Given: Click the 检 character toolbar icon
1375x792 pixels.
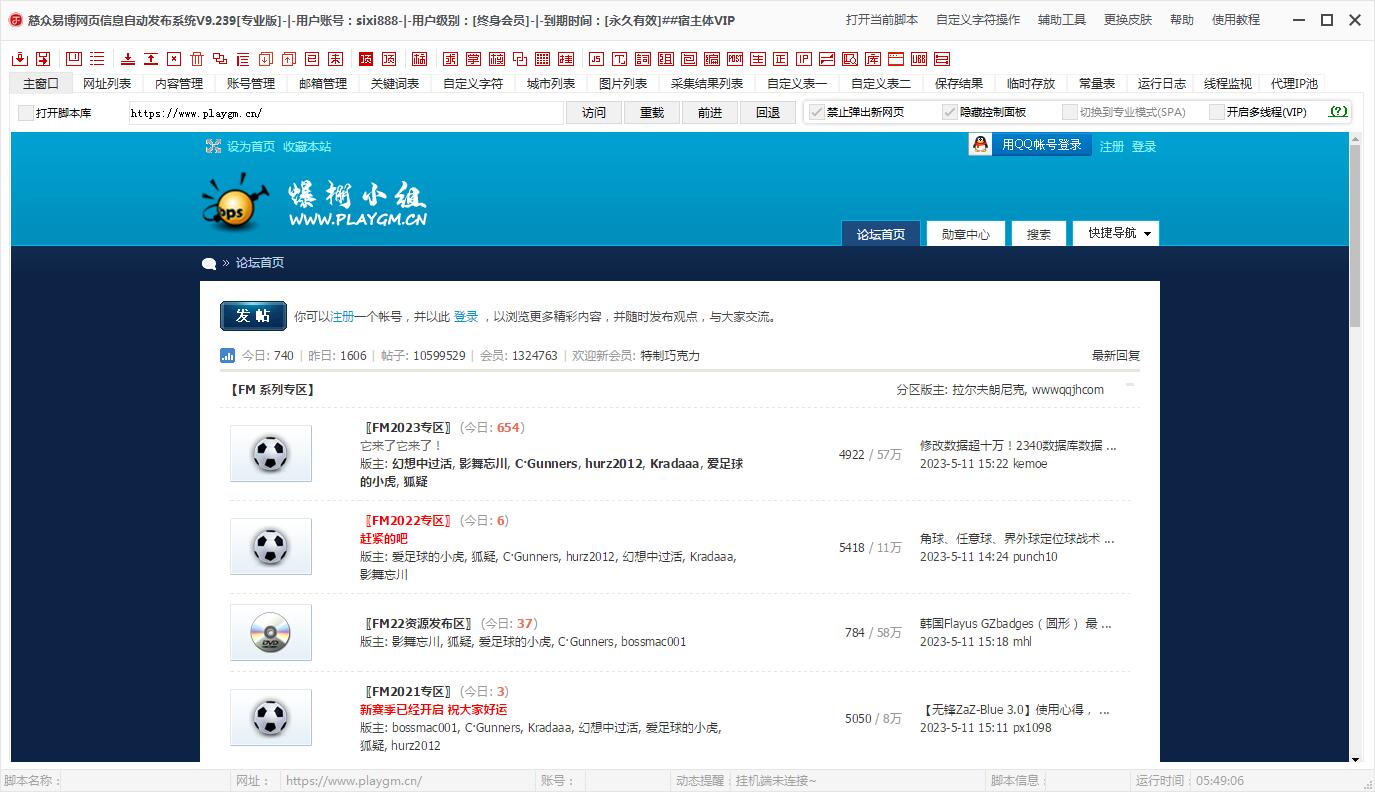Looking at the screenshot, I should pyautogui.click(x=496, y=58).
